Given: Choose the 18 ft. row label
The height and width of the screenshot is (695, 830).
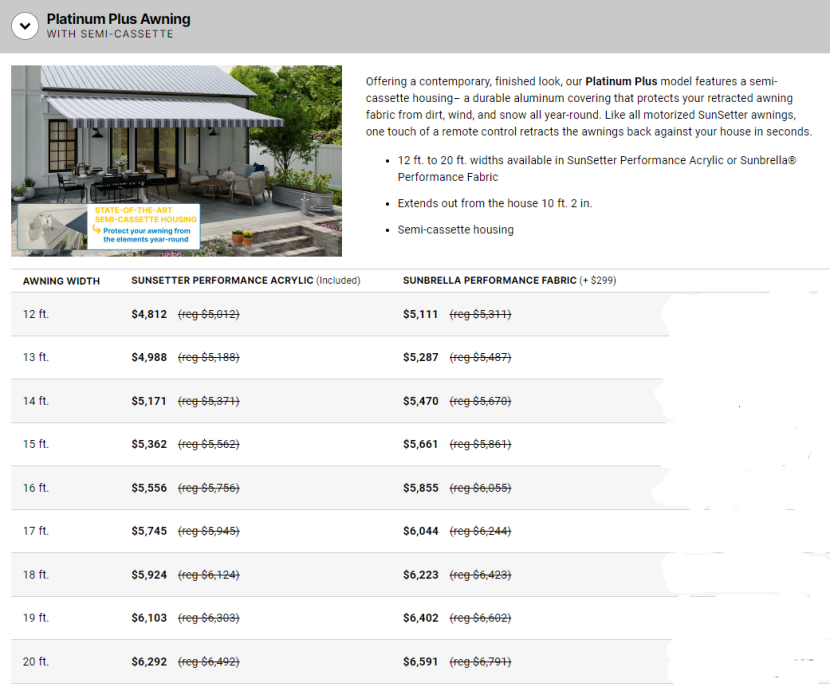Looking at the screenshot, I should coord(36,575).
